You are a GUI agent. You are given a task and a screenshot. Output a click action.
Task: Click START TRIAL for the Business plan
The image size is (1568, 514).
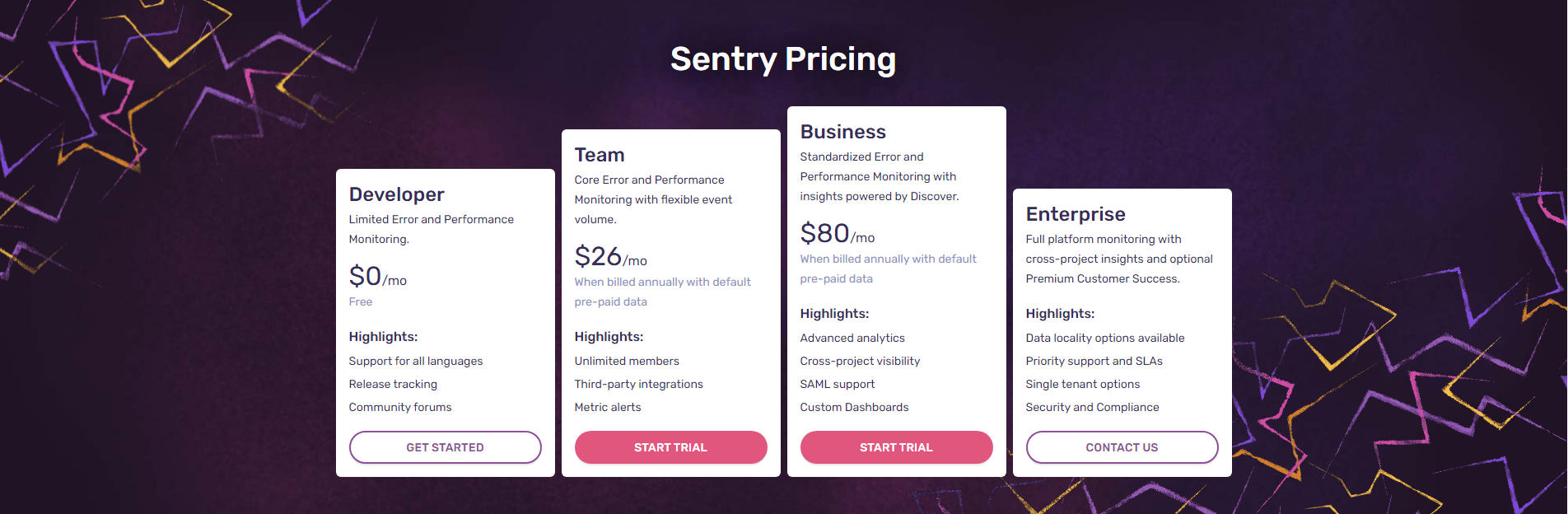(896, 447)
